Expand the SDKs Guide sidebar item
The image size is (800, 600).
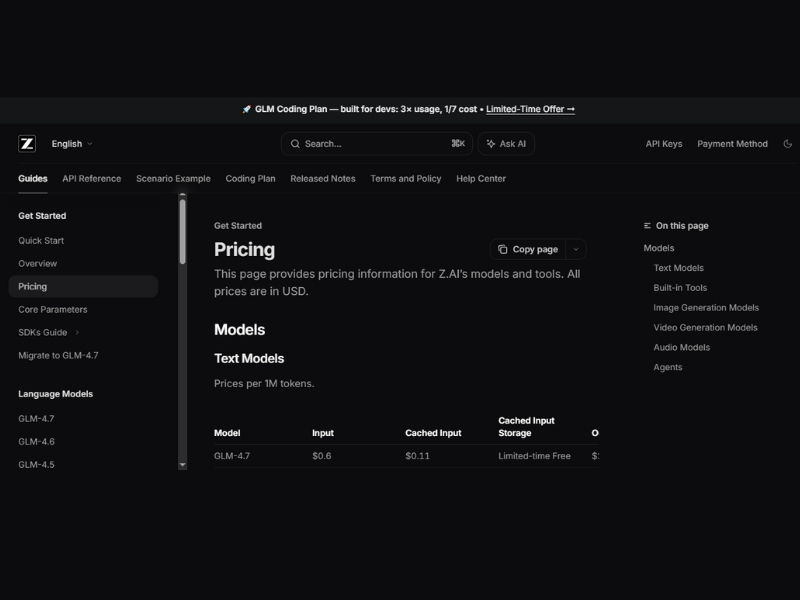pos(77,333)
